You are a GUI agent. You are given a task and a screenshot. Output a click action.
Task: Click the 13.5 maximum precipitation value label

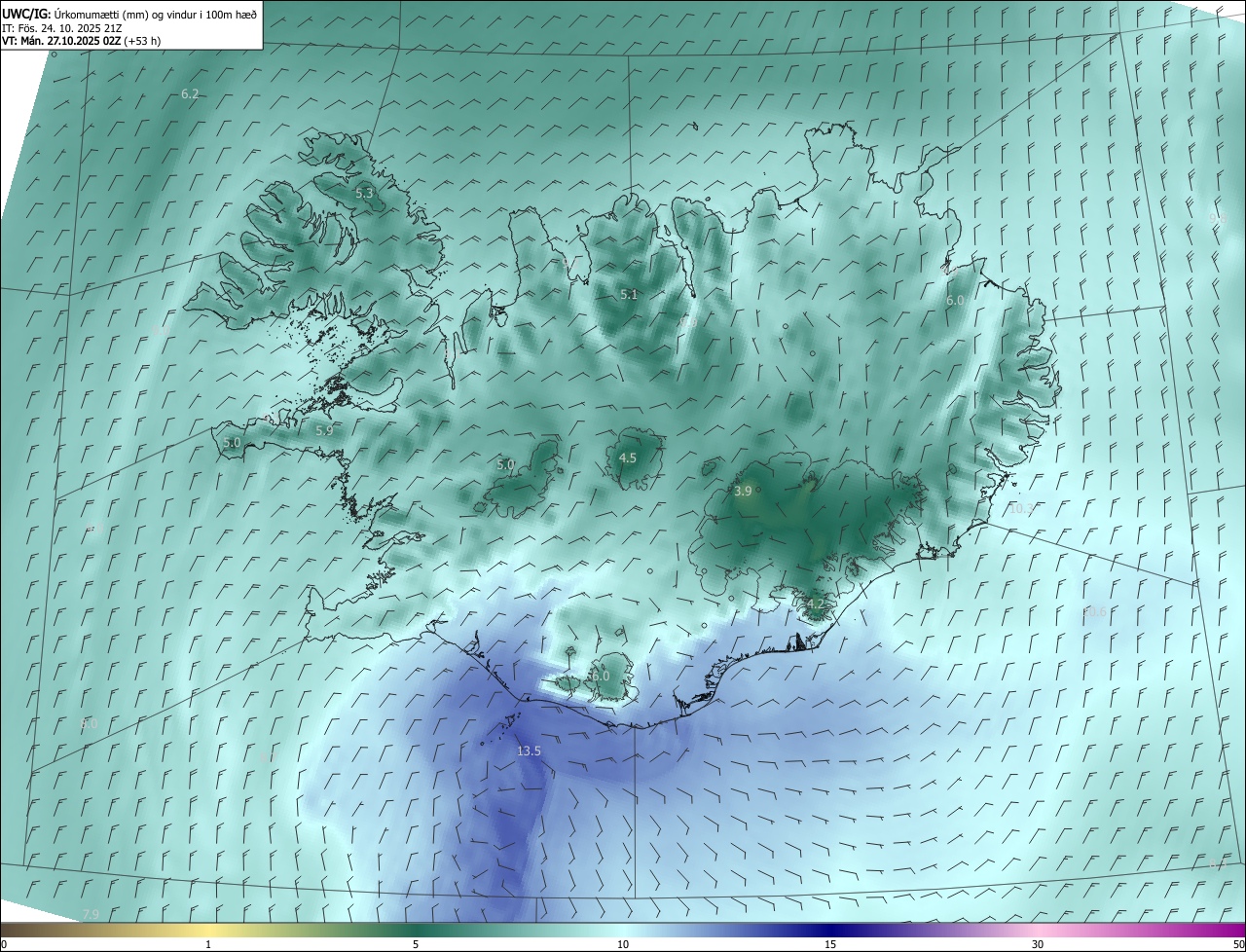tap(529, 751)
